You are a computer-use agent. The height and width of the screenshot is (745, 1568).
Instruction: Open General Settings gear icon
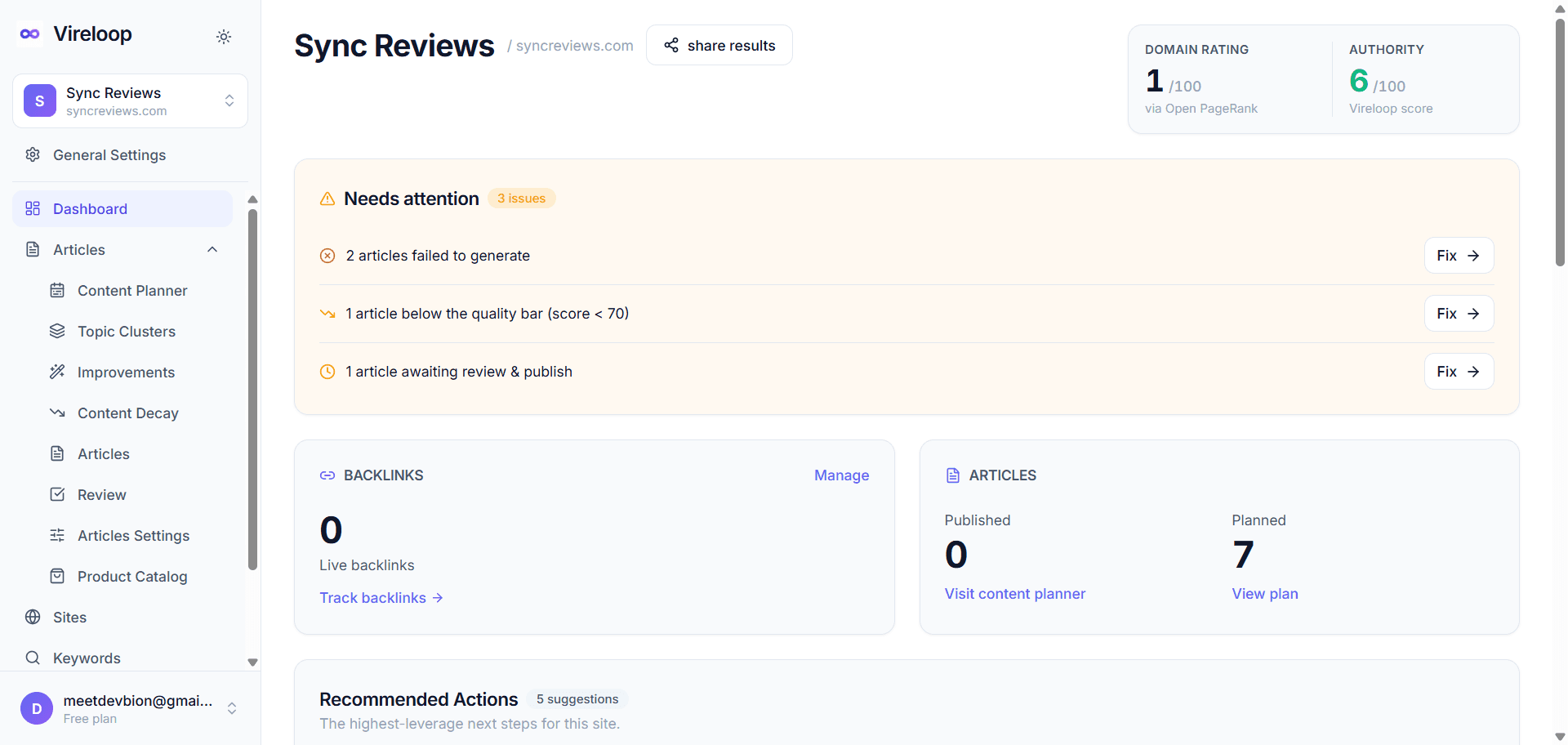tap(33, 154)
